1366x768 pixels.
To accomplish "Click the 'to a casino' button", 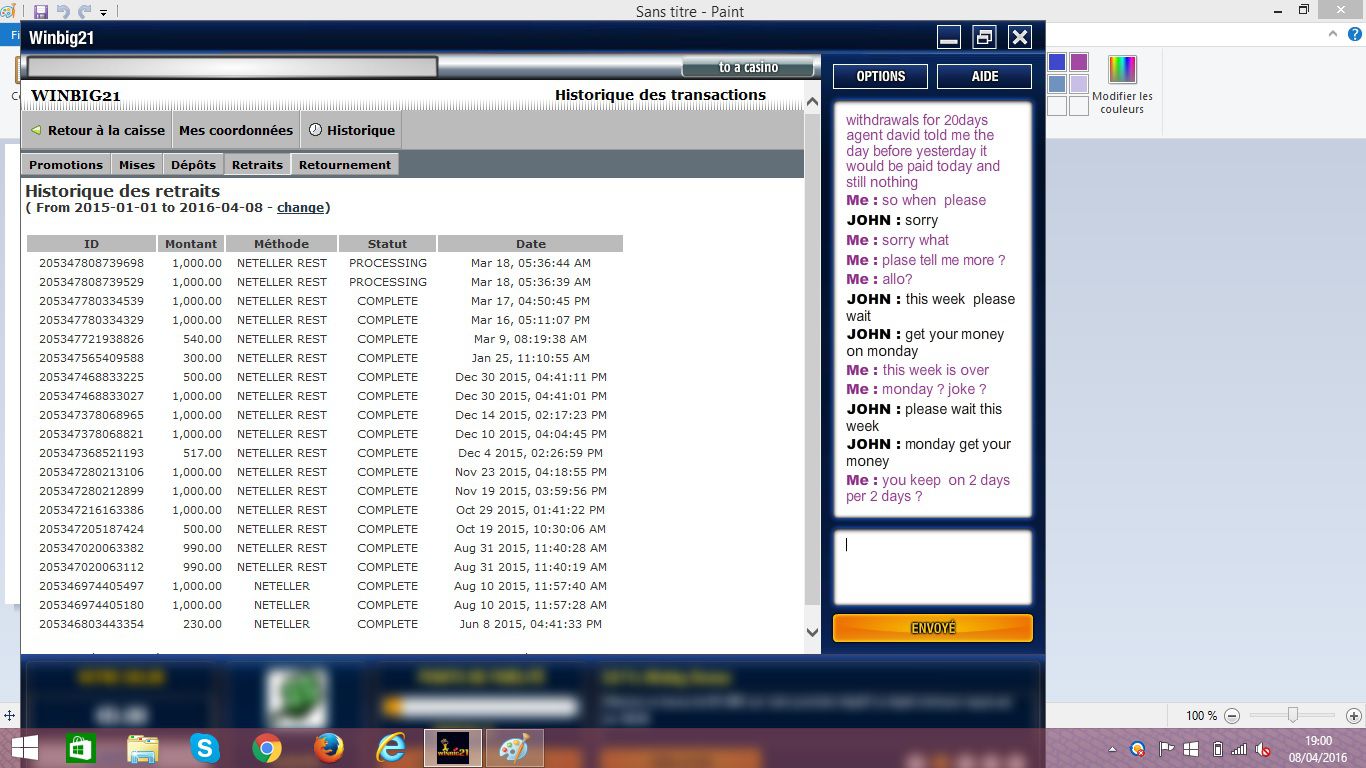I will pyautogui.click(x=748, y=67).
